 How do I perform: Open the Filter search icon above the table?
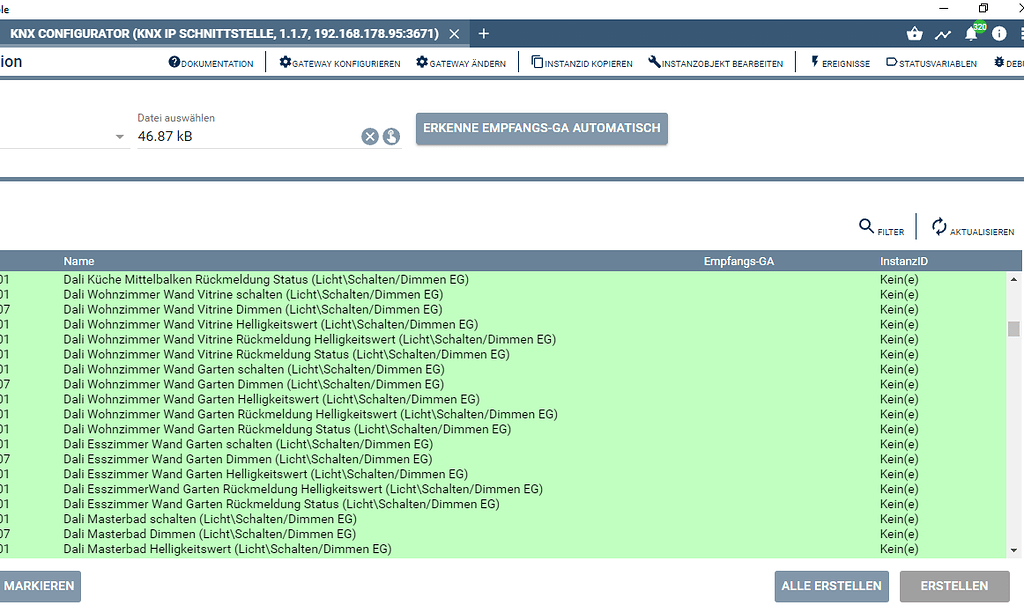tap(867, 227)
